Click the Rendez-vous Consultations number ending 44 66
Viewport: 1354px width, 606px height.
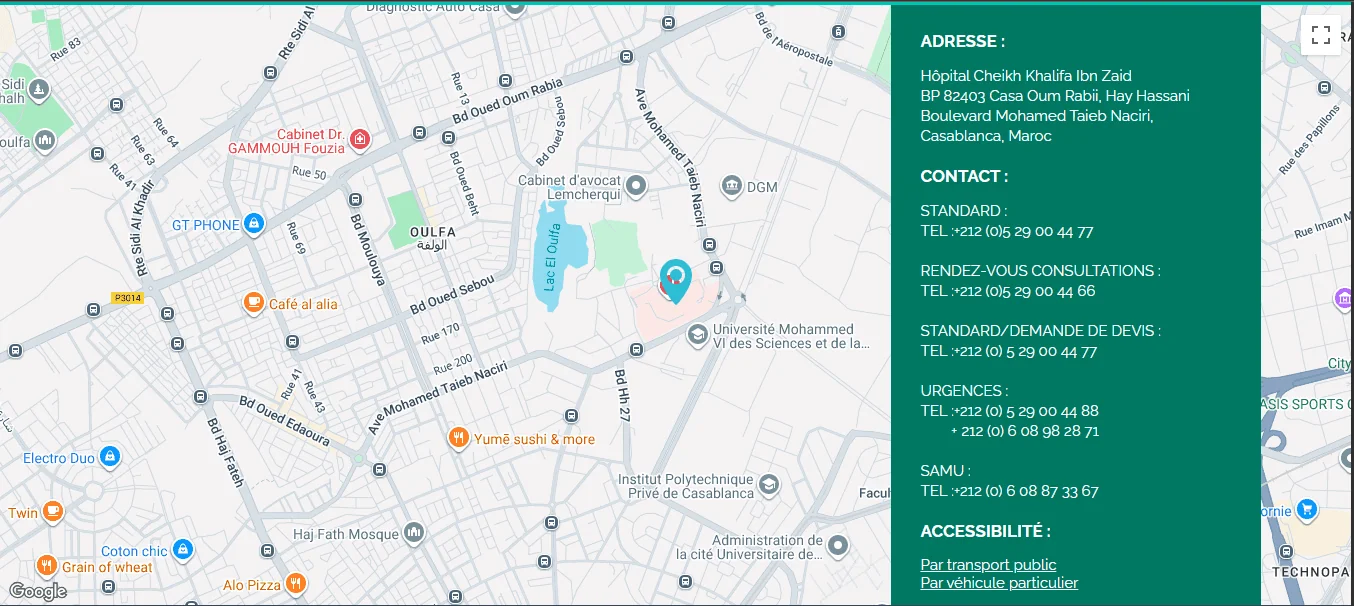point(1024,291)
